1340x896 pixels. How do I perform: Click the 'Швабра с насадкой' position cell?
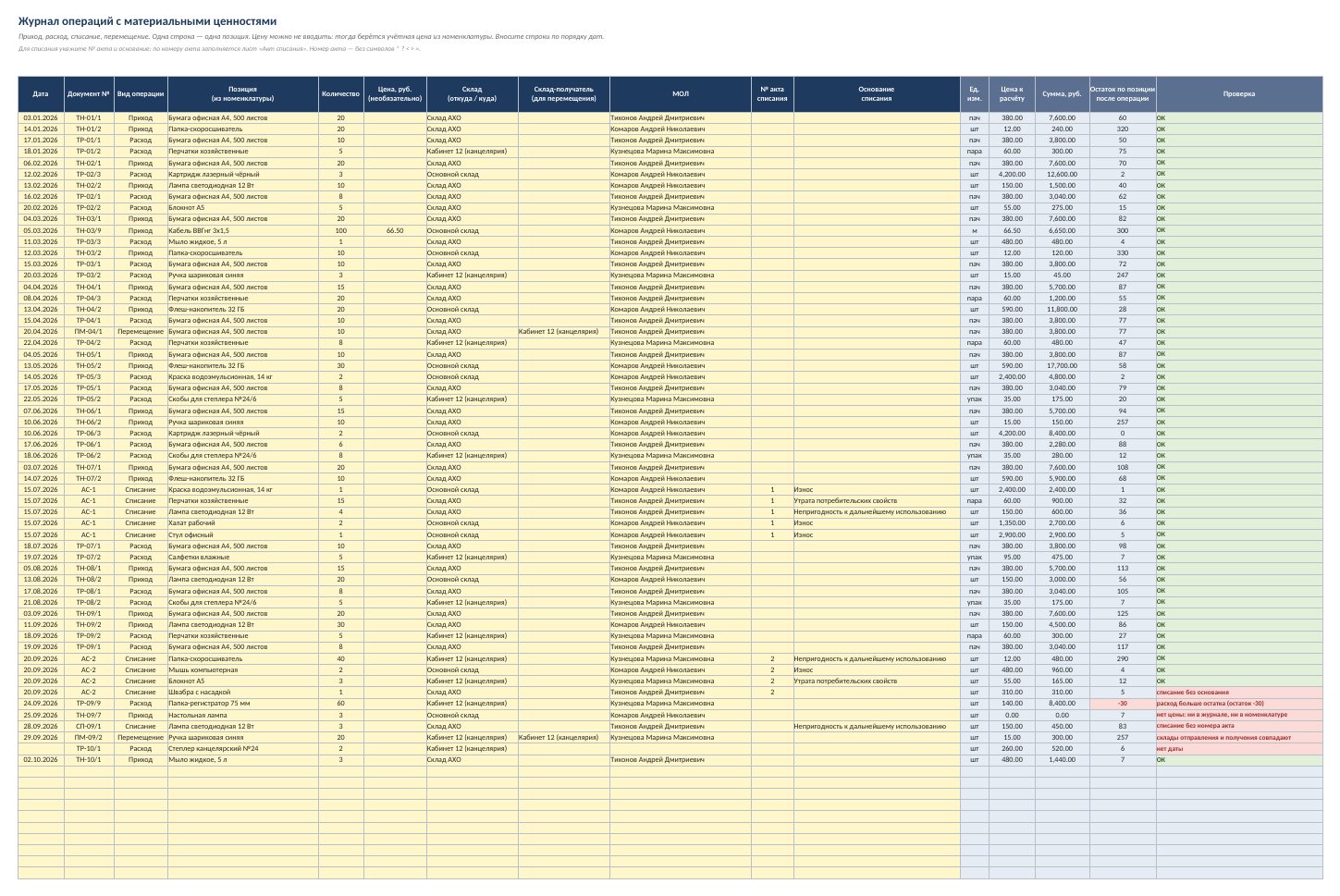(243, 693)
